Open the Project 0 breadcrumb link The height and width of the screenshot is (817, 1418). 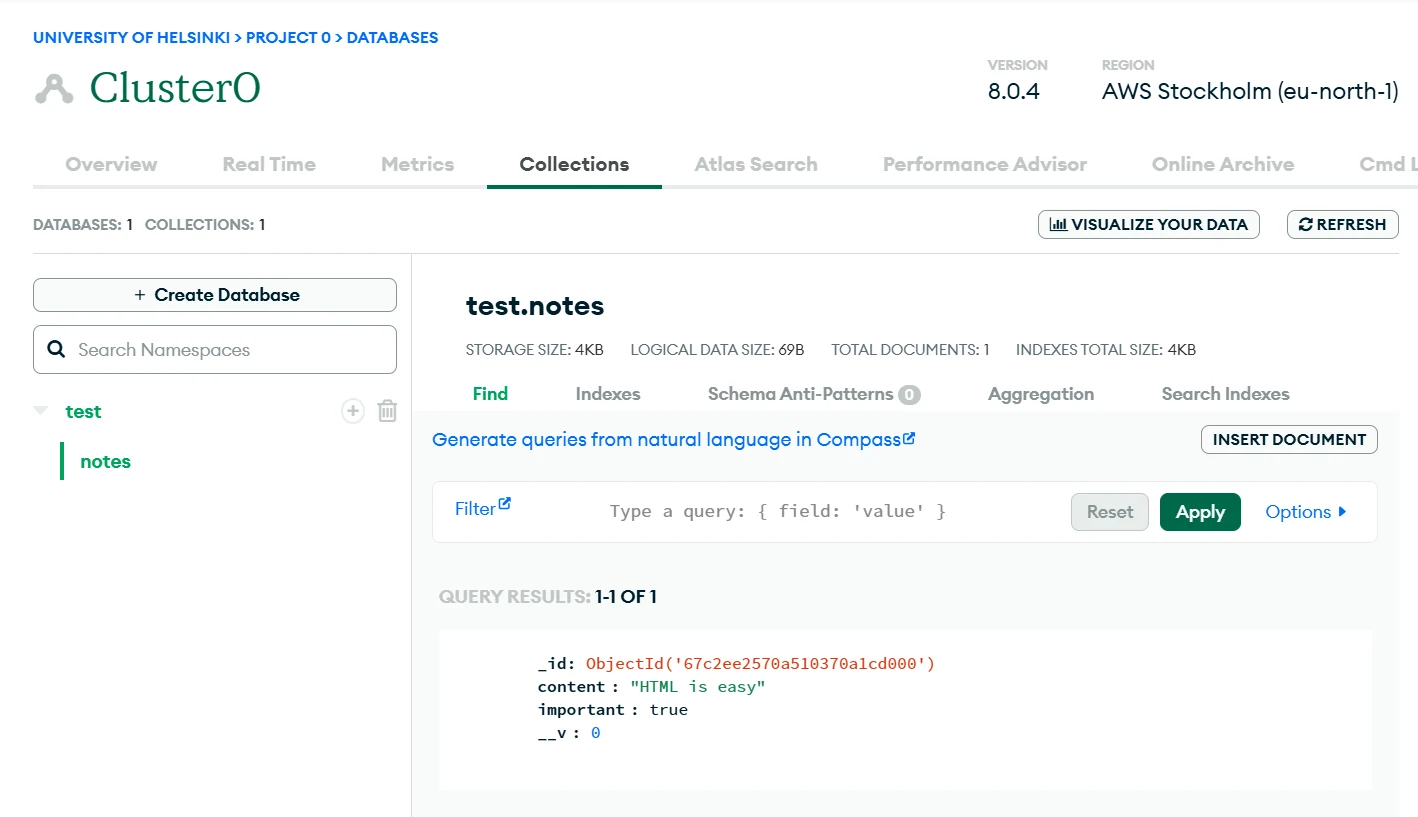(288, 38)
